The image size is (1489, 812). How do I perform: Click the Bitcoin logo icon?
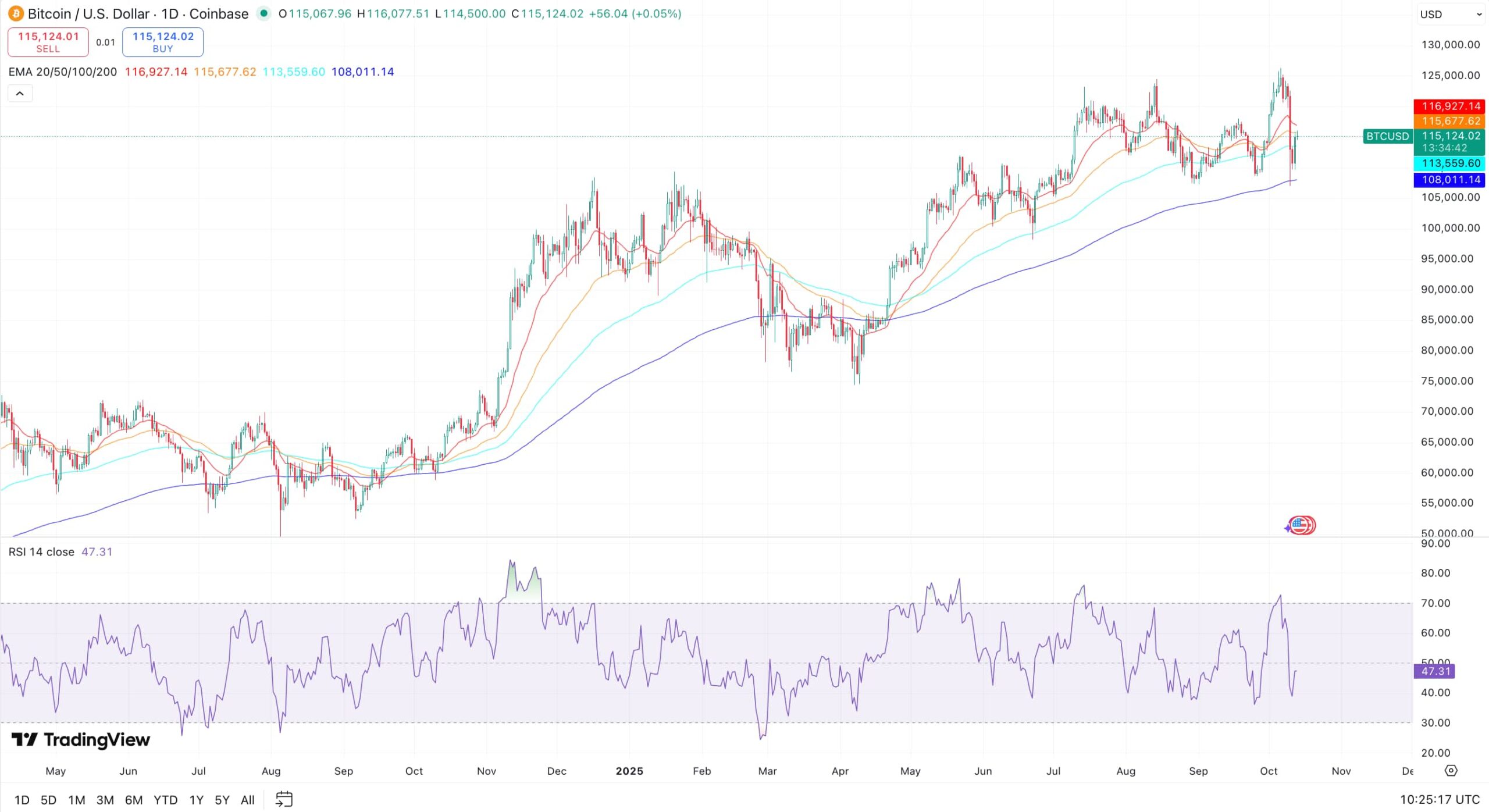tap(16, 13)
